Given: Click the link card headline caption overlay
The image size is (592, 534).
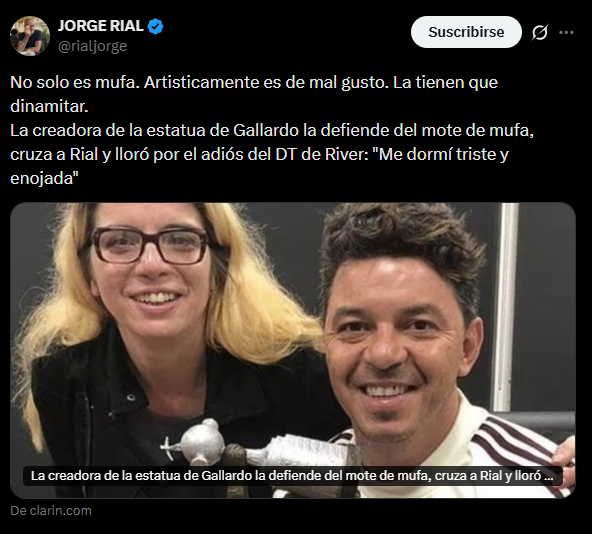Looking at the screenshot, I should pyautogui.click(x=293, y=476).
